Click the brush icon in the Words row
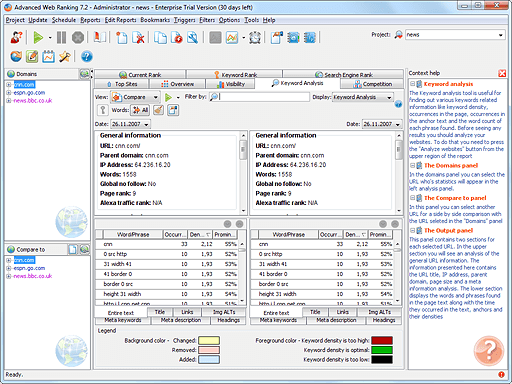The image size is (512, 384). coord(159,110)
